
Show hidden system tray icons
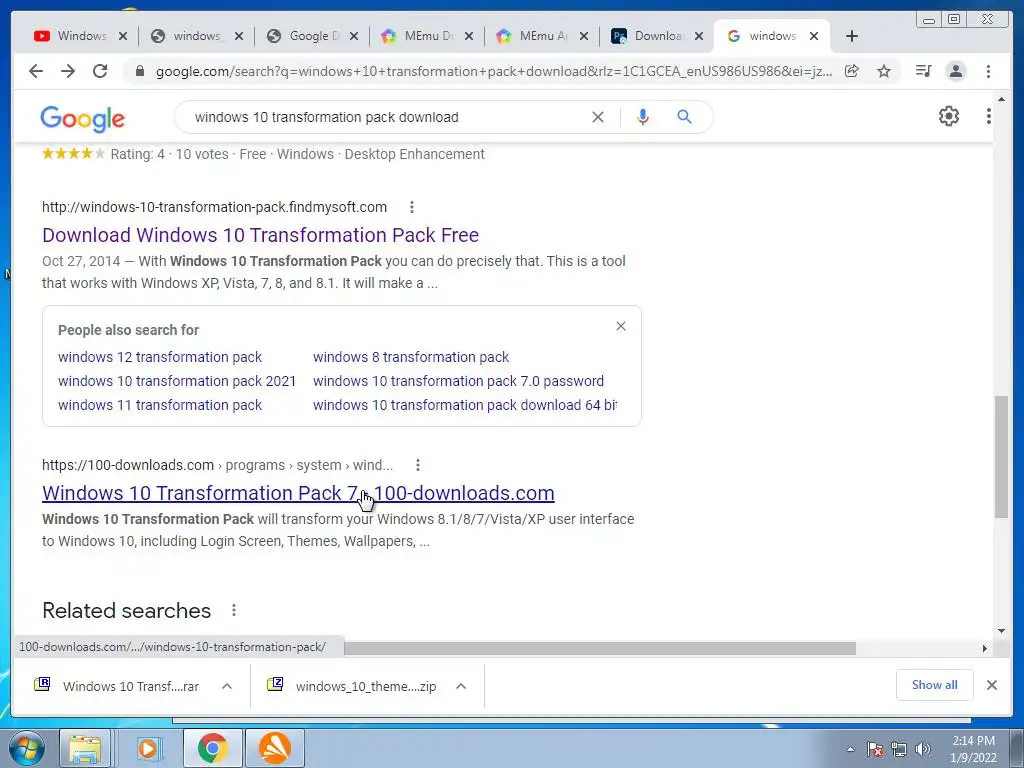pyautogui.click(x=850, y=749)
